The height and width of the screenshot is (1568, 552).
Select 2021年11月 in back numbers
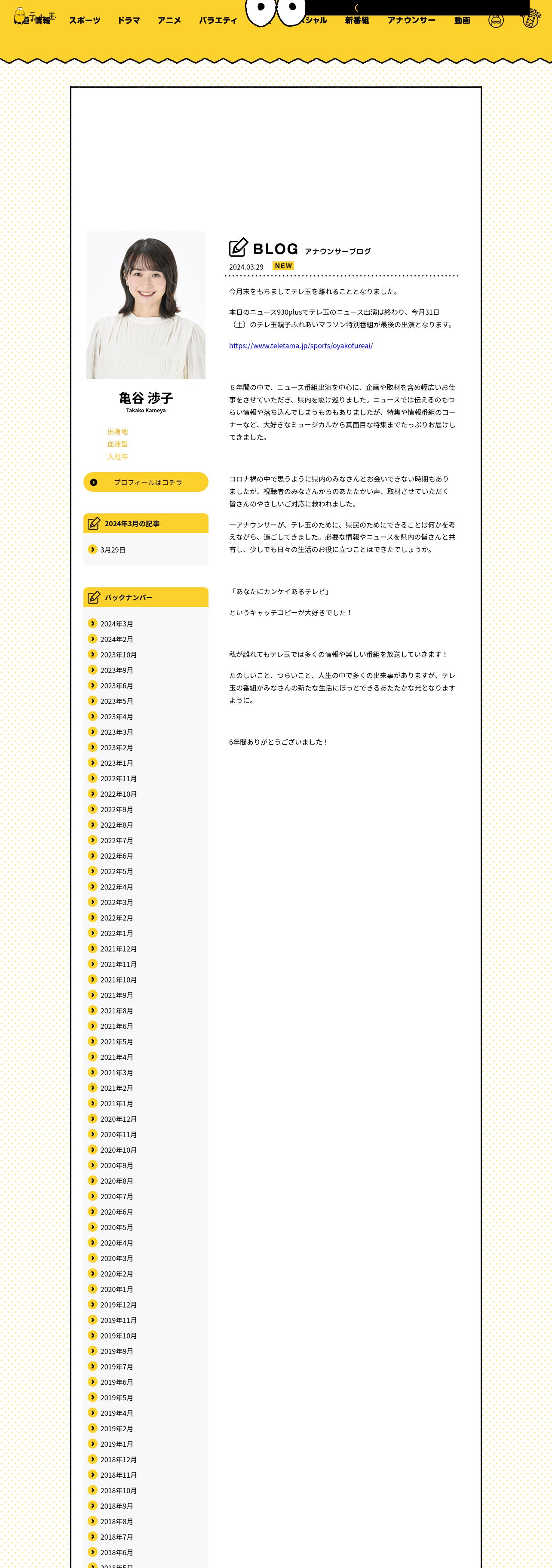click(x=119, y=964)
